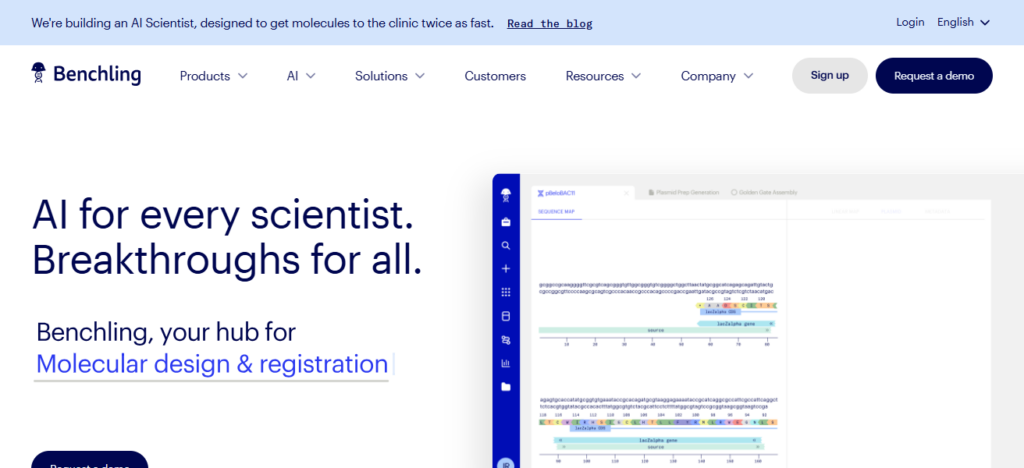This screenshot has height=468, width=1024.
Task: Close the pBeloBAC11 tab with its X
Action: tap(626, 193)
